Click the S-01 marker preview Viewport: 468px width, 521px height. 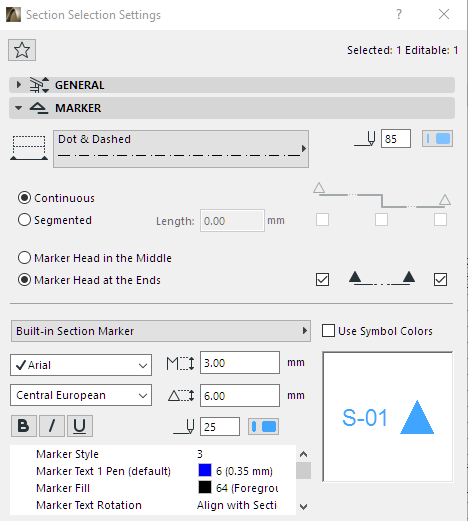coord(388,417)
